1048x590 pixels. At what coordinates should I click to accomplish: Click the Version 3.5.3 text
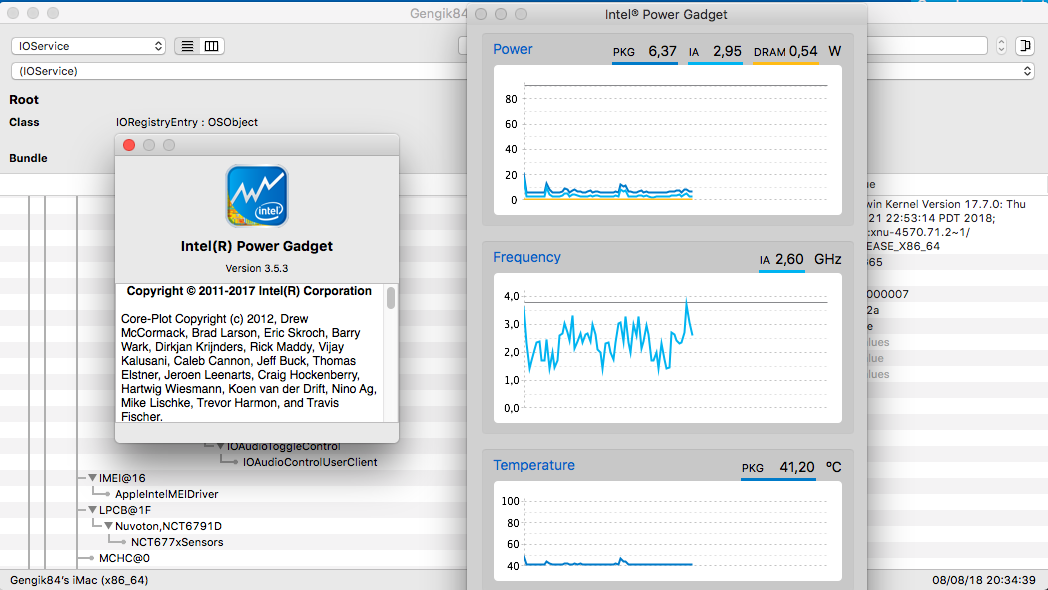coord(257,269)
